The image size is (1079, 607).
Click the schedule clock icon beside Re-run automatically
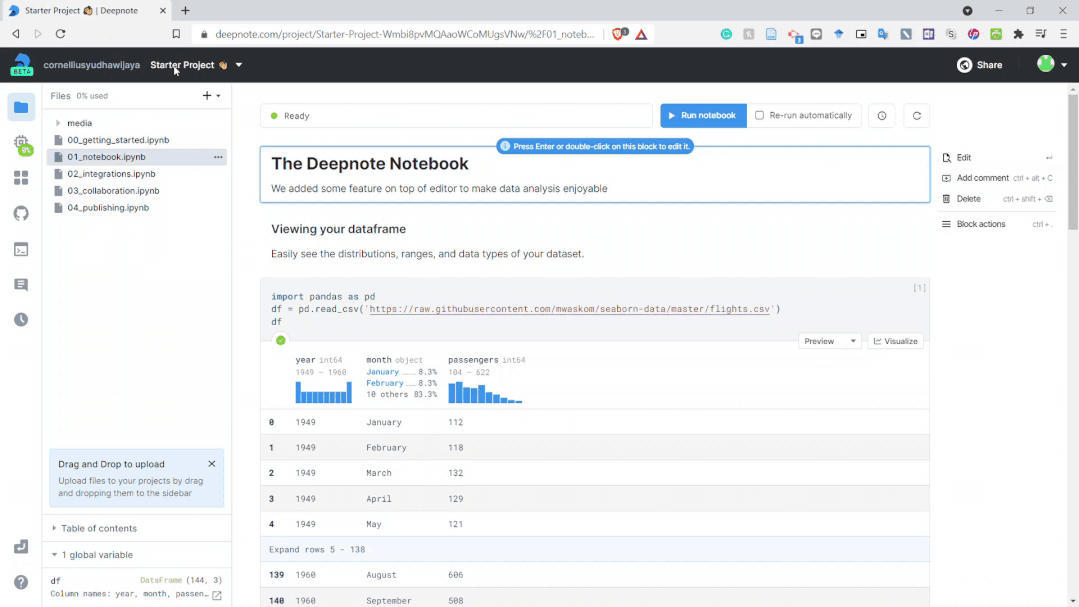click(882, 116)
